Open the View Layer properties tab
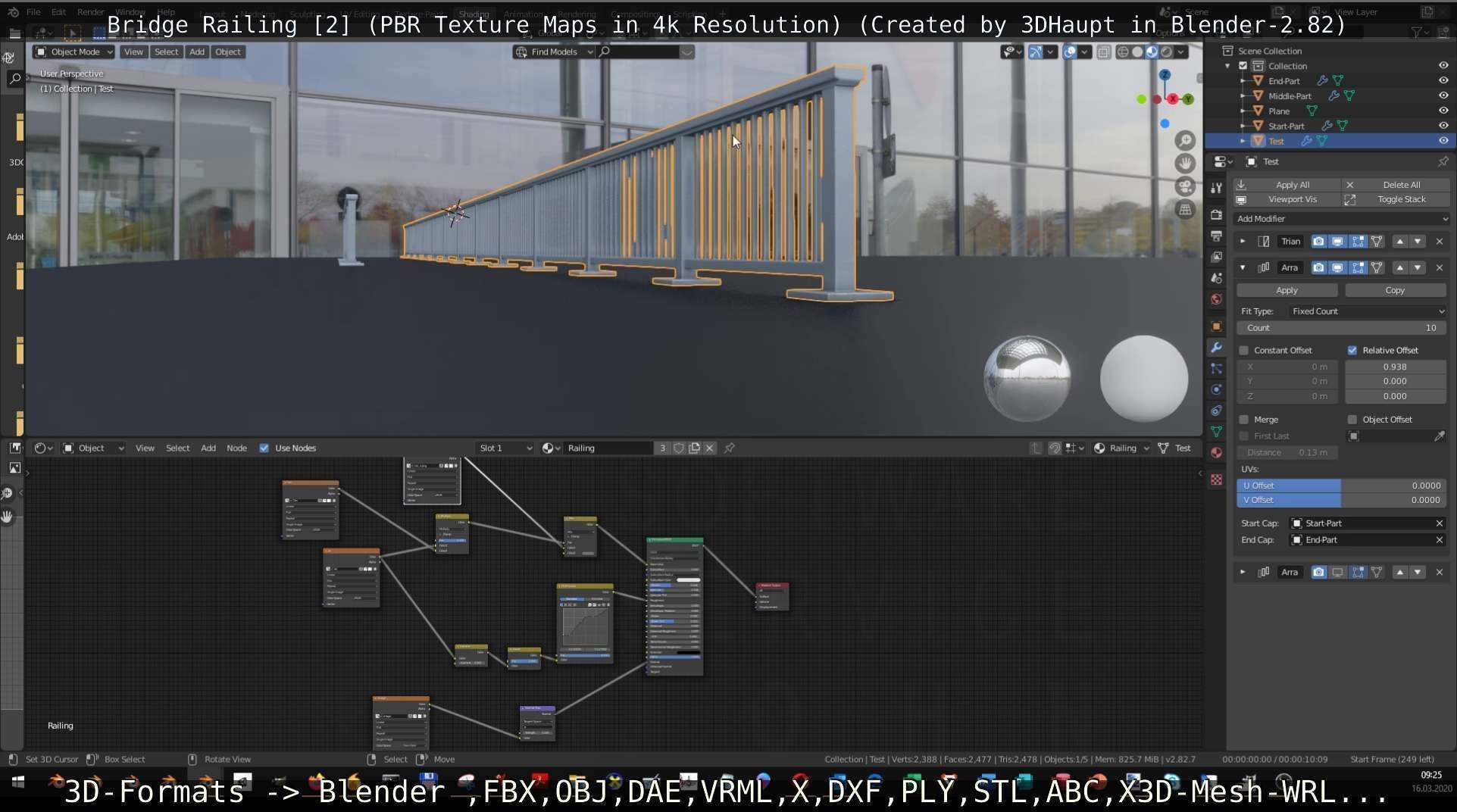1457x812 pixels. 1216,258
